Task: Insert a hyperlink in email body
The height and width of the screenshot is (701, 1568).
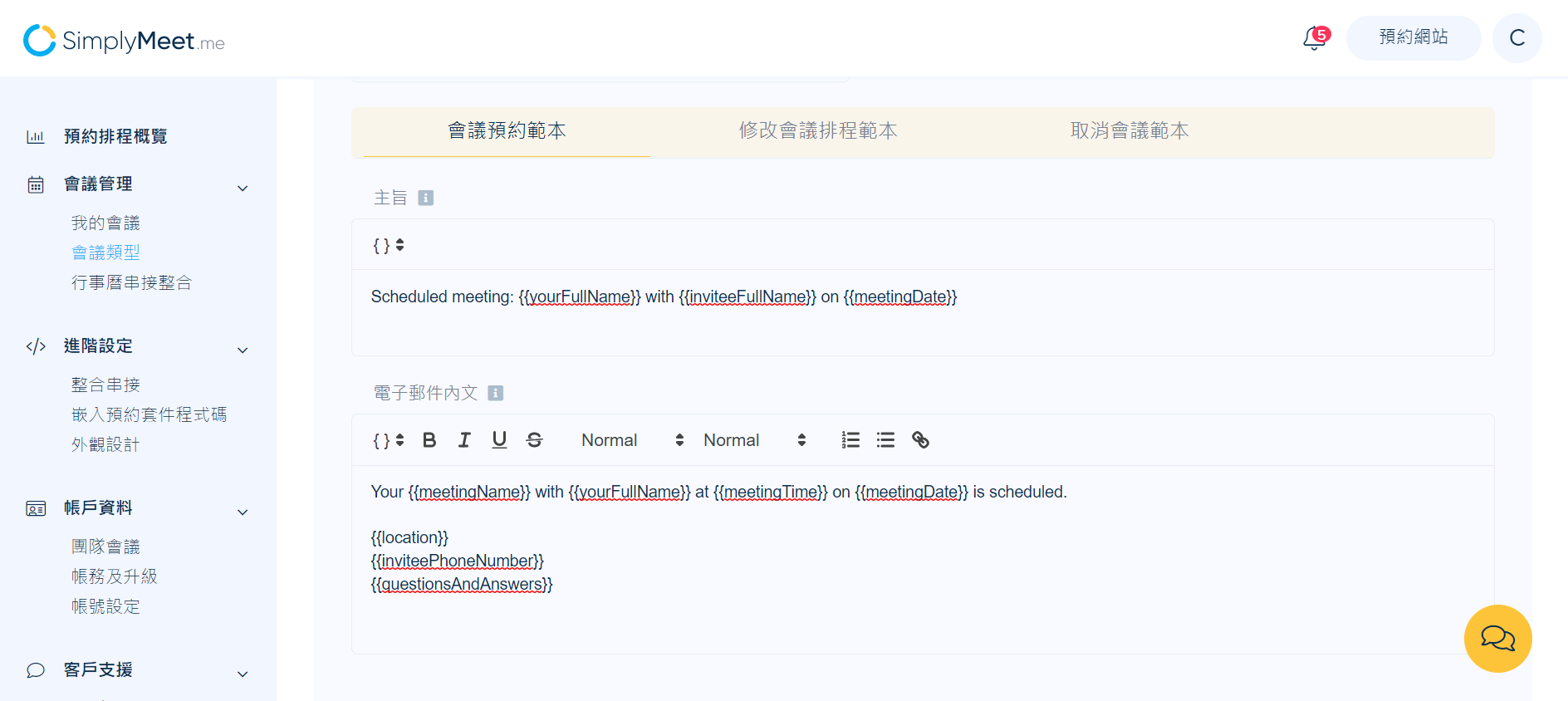Action: [x=920, y=440]
